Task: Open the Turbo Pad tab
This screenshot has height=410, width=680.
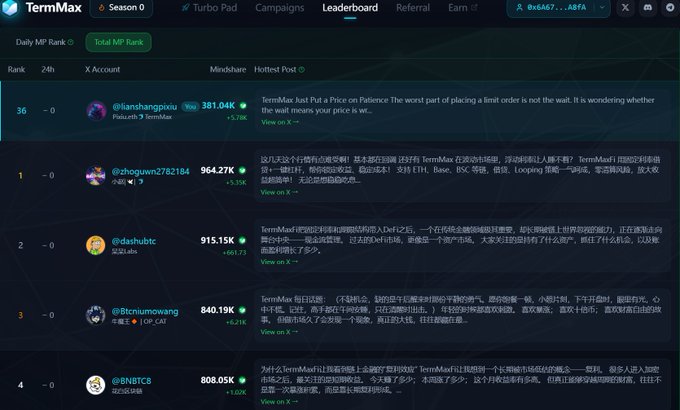Action: pos(209,8)
